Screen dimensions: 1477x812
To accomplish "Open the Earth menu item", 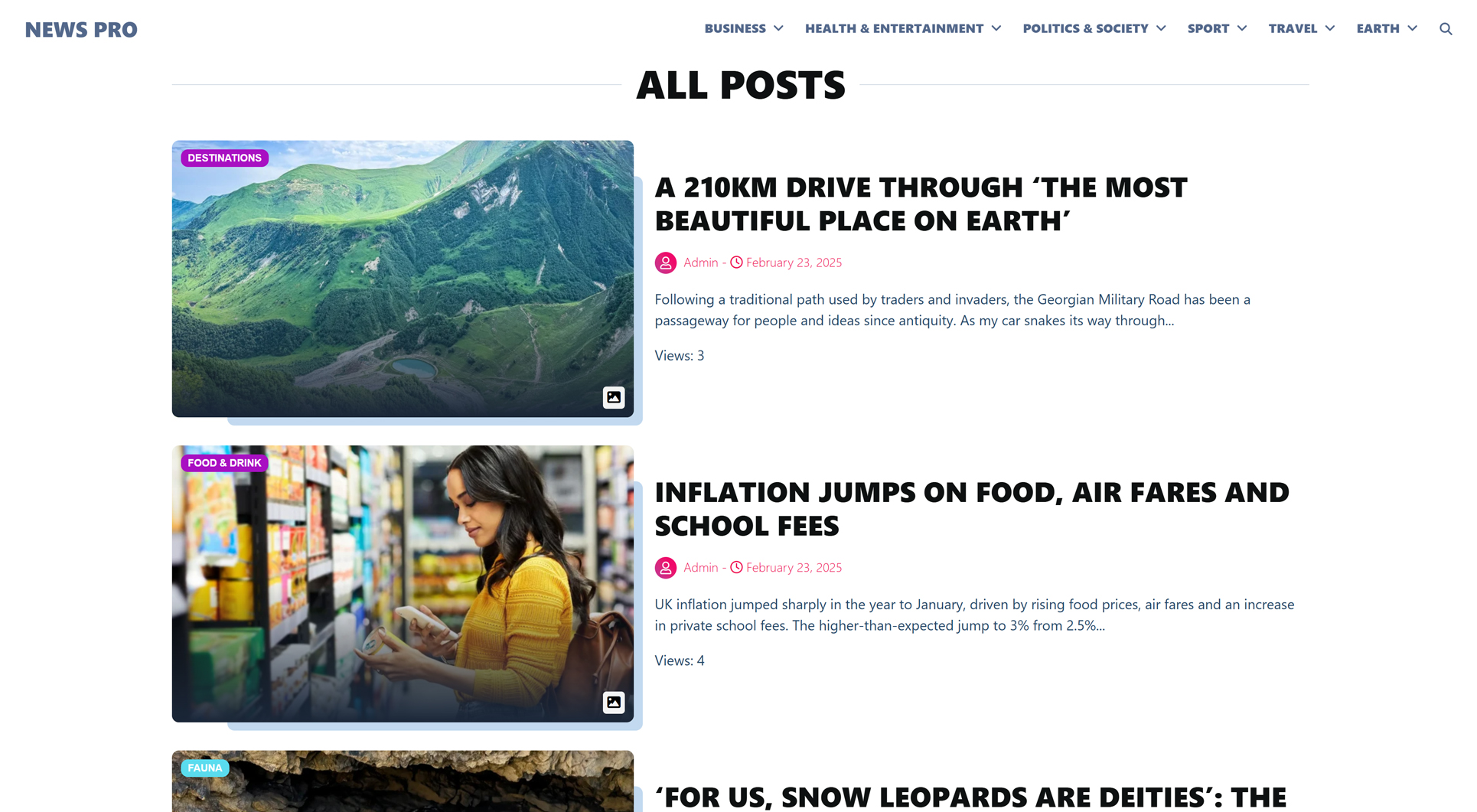I will click(1378, 28).
